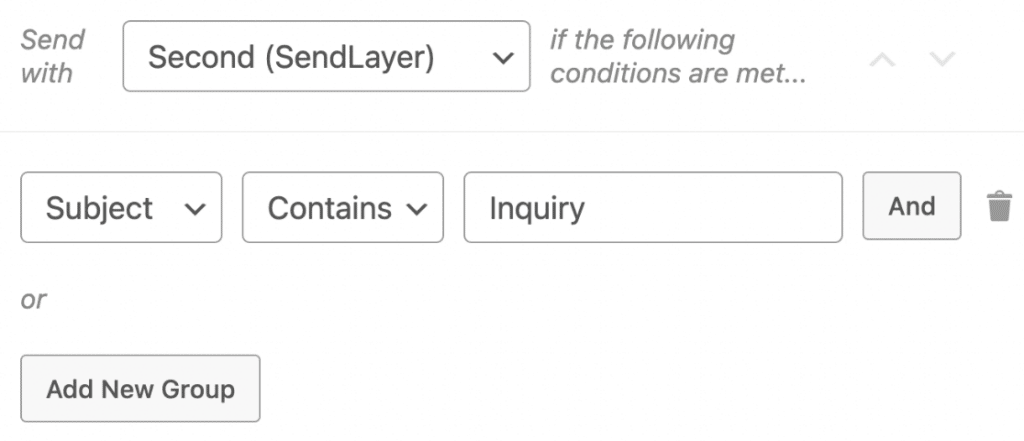Viewport: 1024px width, 441px height.
Task: Click the "if the following" text line
Action: click(642, 41)
